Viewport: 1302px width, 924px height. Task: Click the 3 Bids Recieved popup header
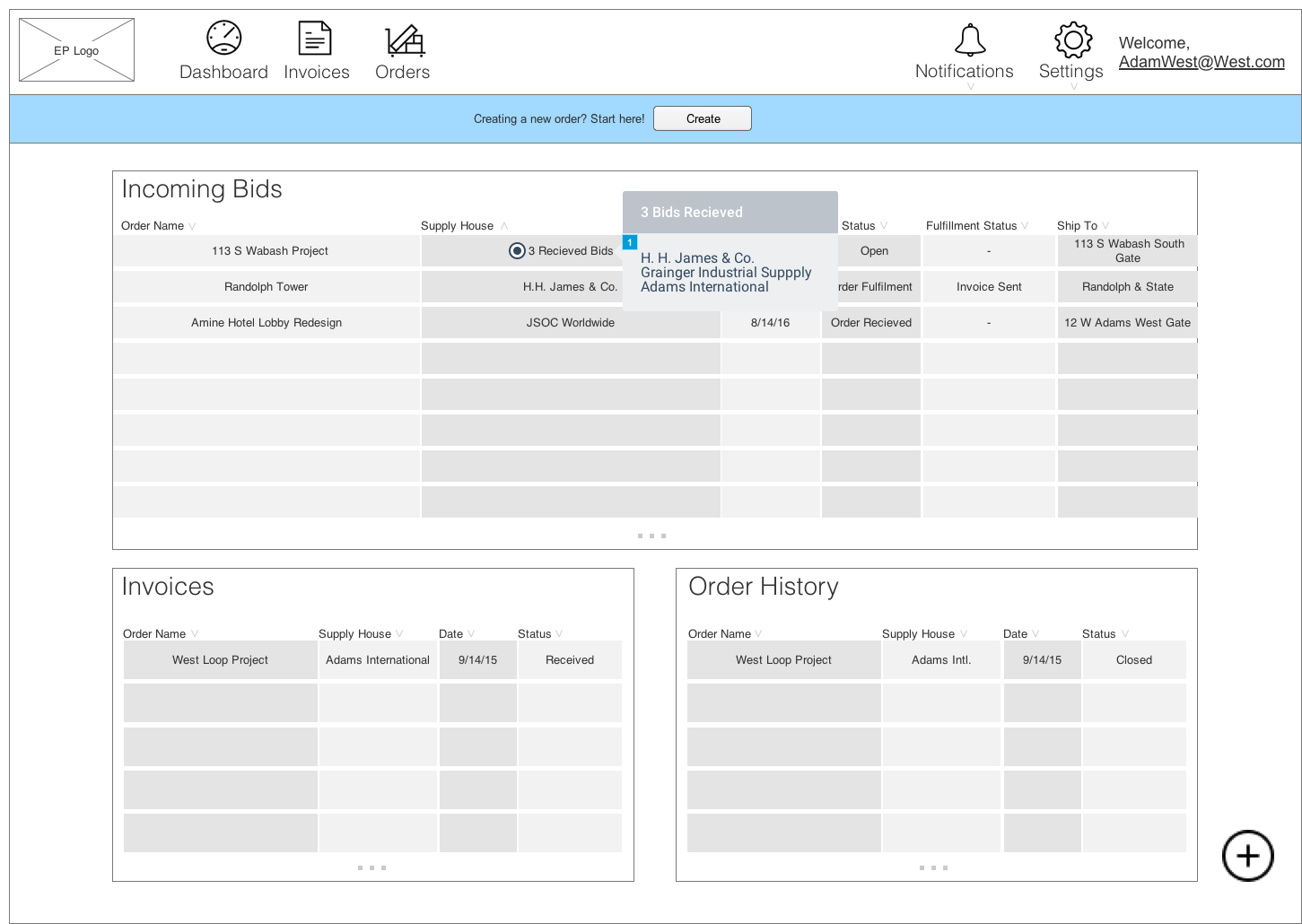730,213
